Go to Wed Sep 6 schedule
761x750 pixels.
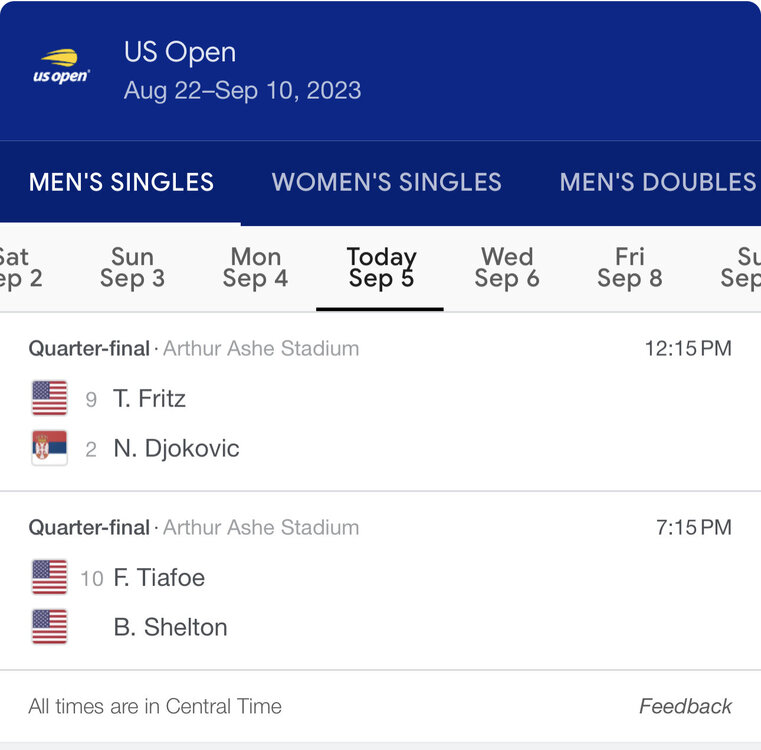pos(507,268)
